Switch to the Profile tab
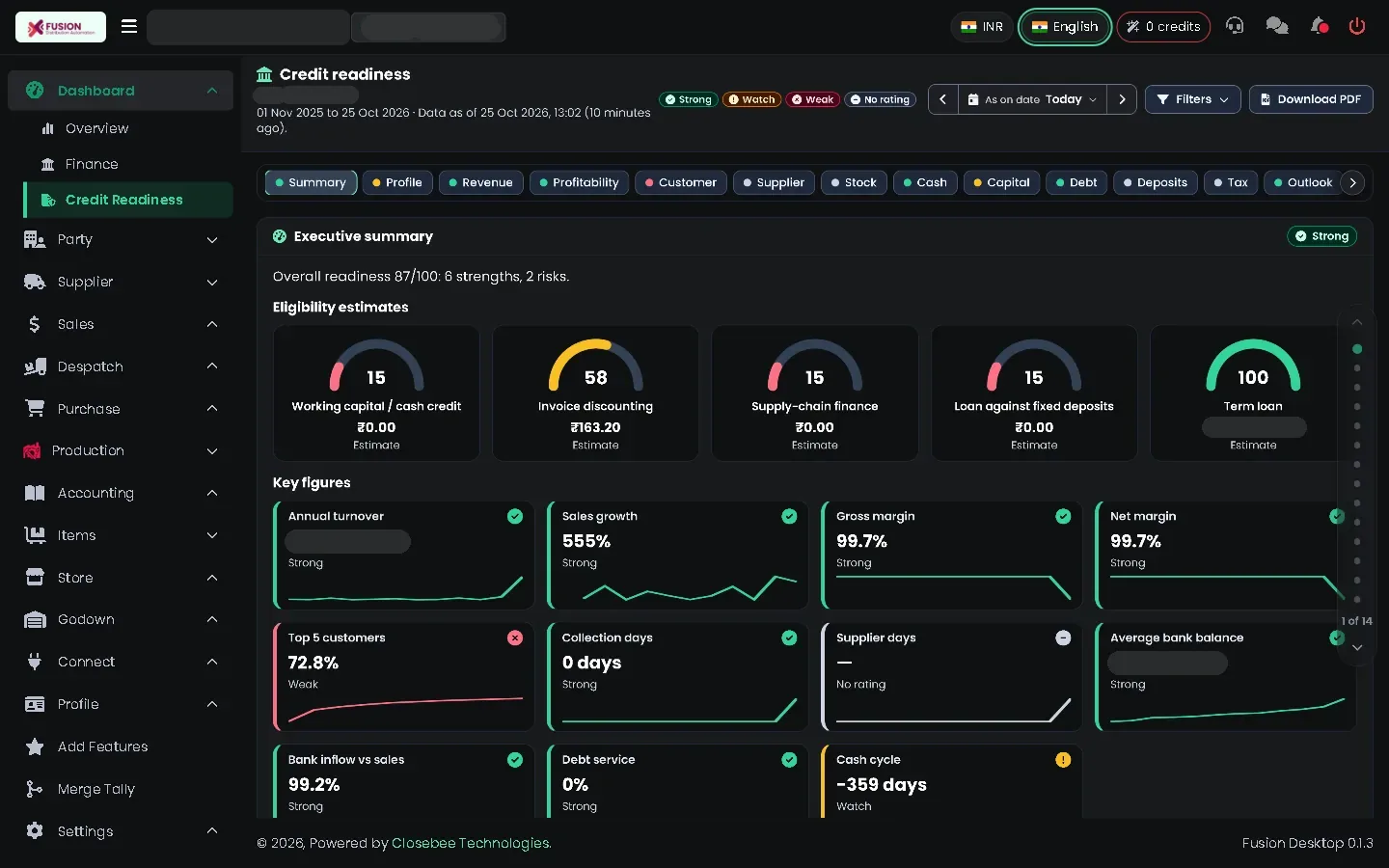The image size is (1389, 868). pos(397,182)
